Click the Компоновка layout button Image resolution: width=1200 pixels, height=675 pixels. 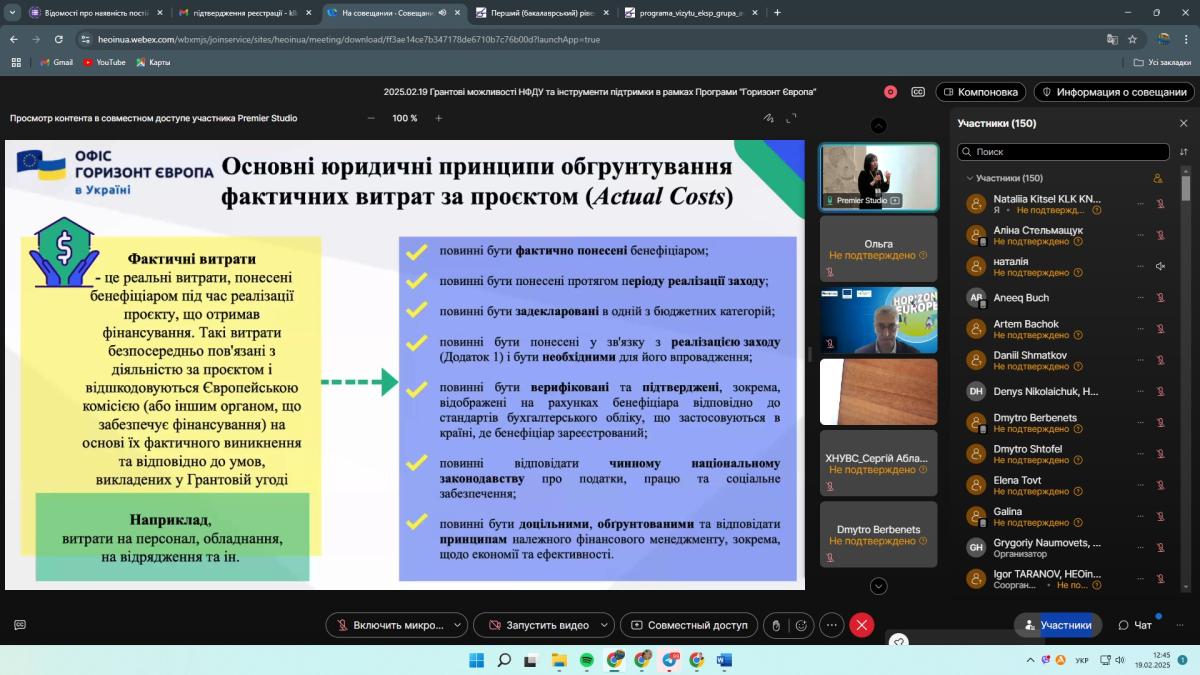click(980, 92)
